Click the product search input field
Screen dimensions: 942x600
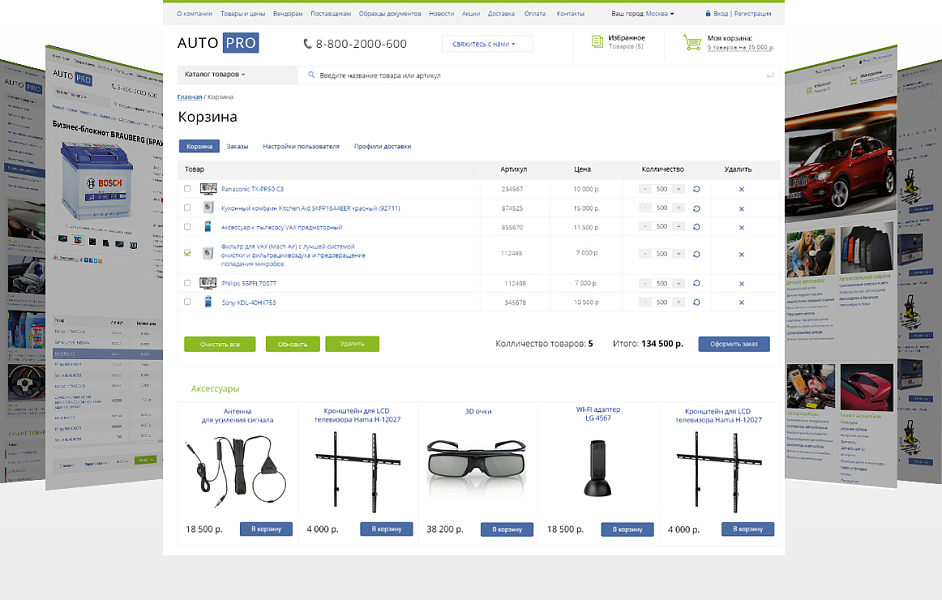[530, 75]
